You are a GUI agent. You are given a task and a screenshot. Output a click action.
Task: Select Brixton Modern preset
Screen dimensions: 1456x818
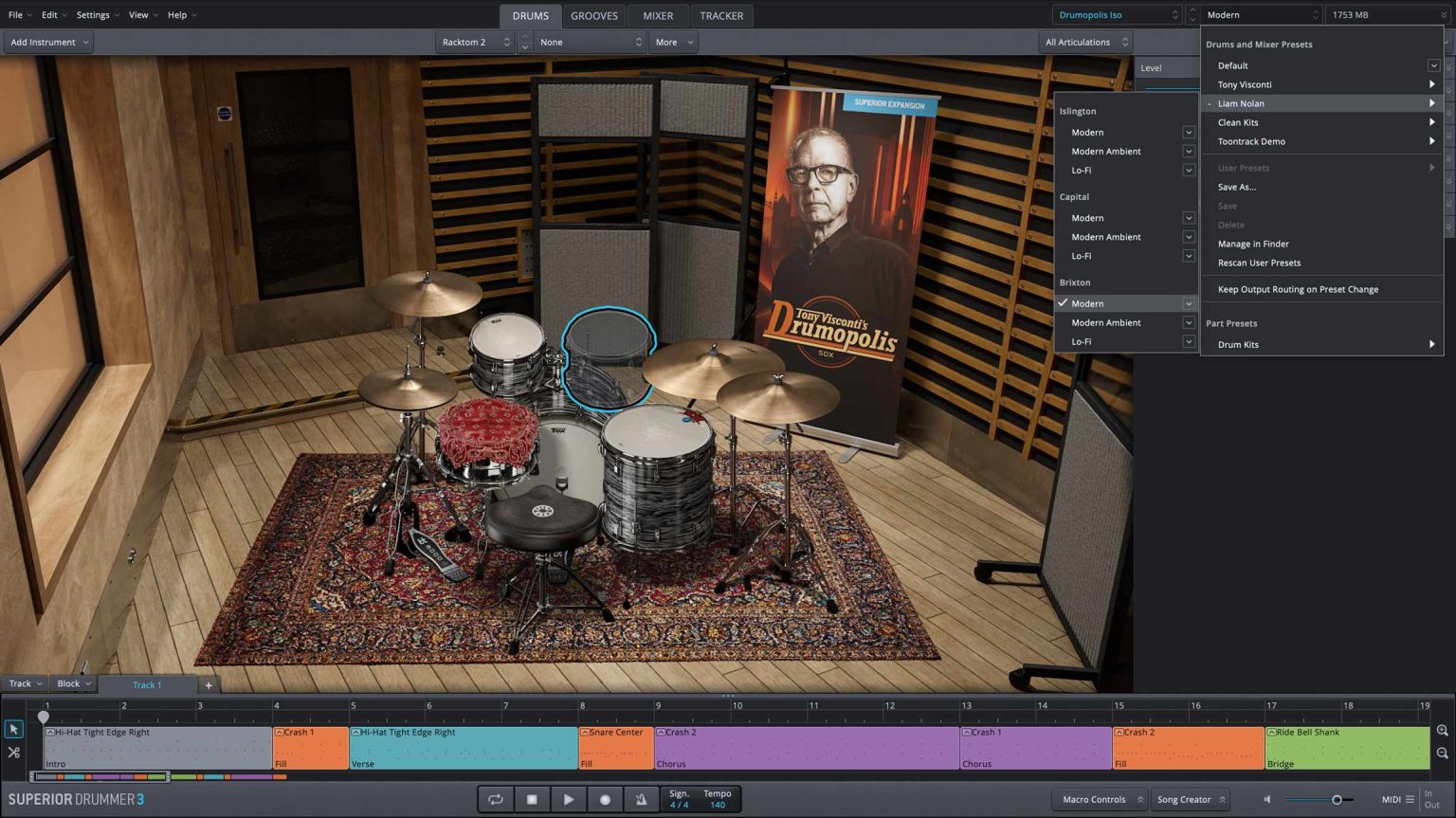[1087, 303]
